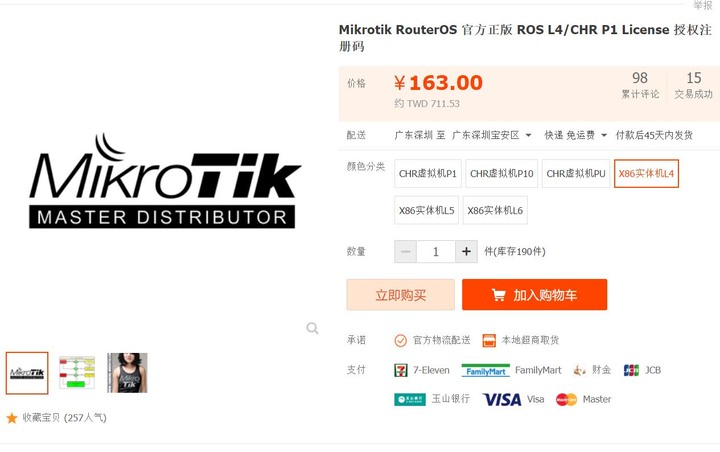Select the X86实体机L5 option

(426, 210)
